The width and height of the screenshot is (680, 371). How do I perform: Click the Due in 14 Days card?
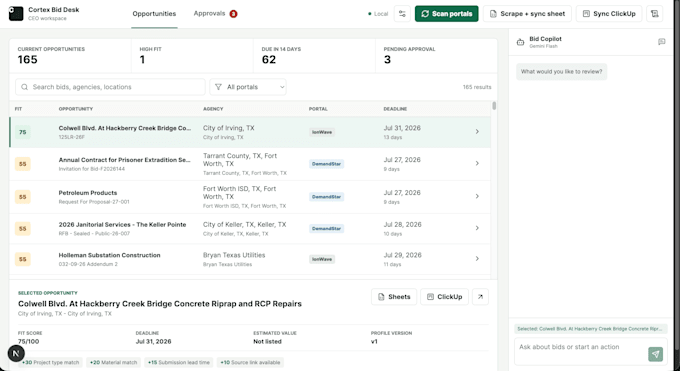coord(314,56)
